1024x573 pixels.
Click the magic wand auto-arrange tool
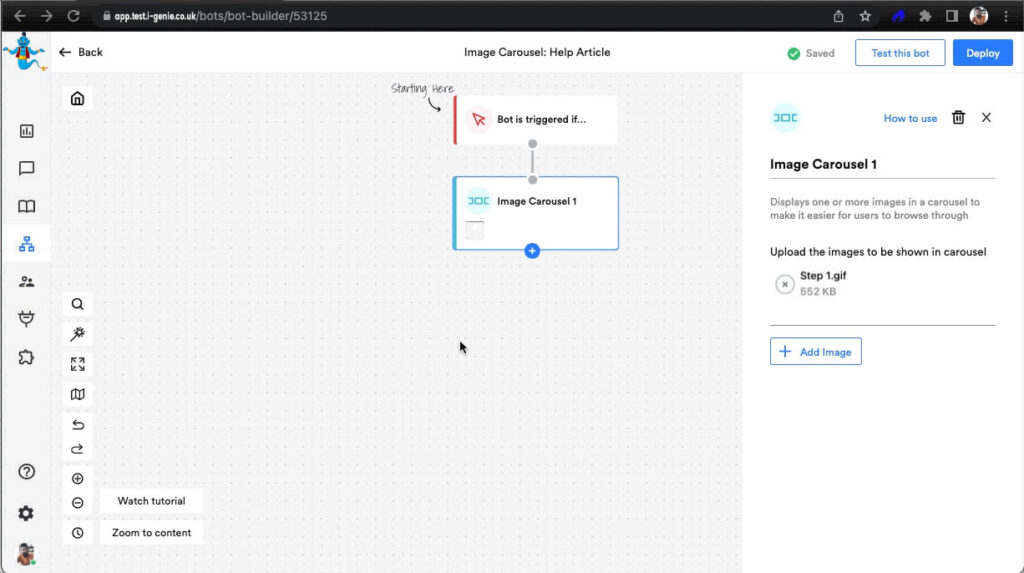(77, 334)
